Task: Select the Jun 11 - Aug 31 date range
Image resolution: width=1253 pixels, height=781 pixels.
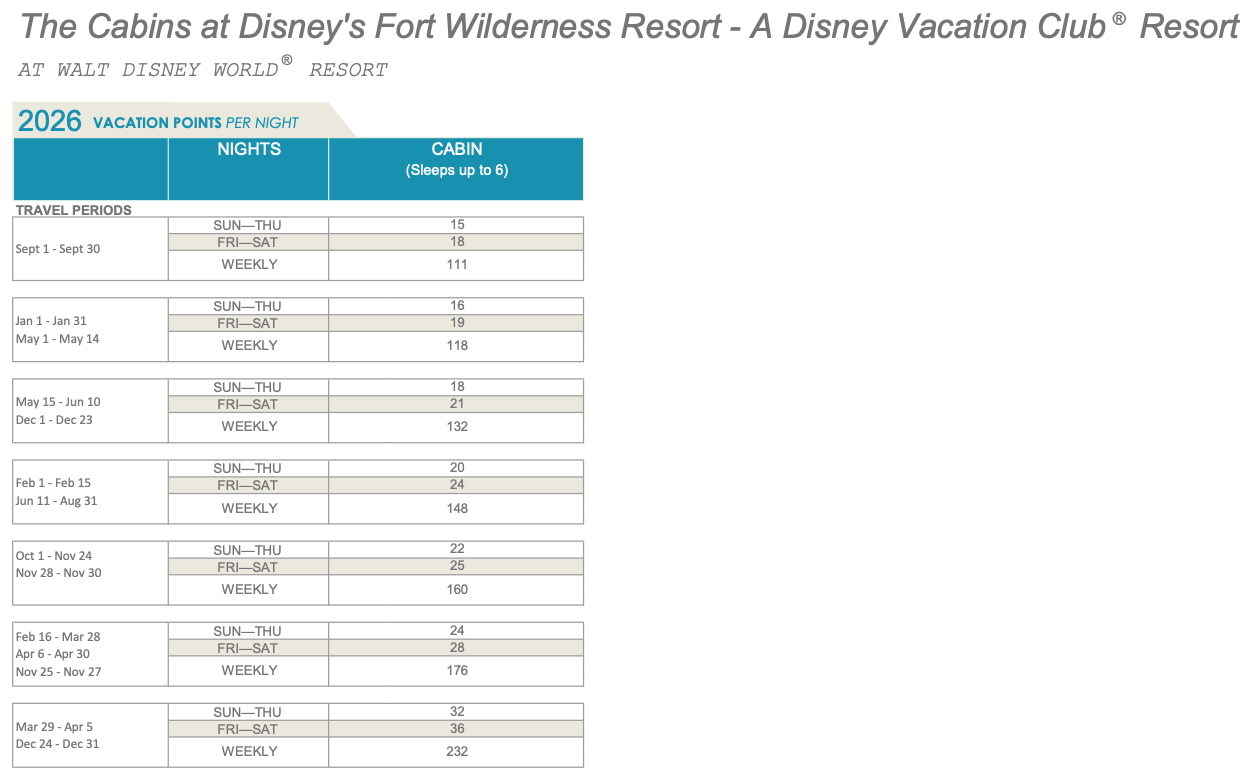Action: [x=56, y=501]
